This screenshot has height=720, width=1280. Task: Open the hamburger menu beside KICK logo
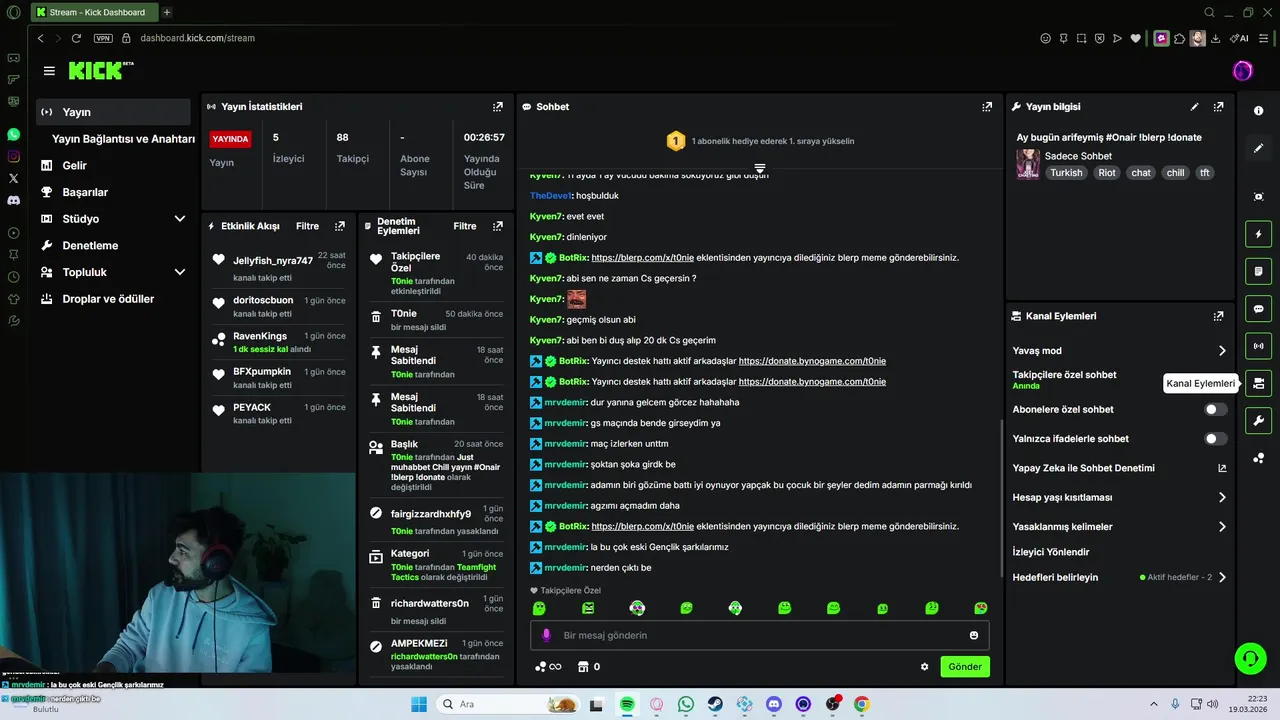click(49, 71)
